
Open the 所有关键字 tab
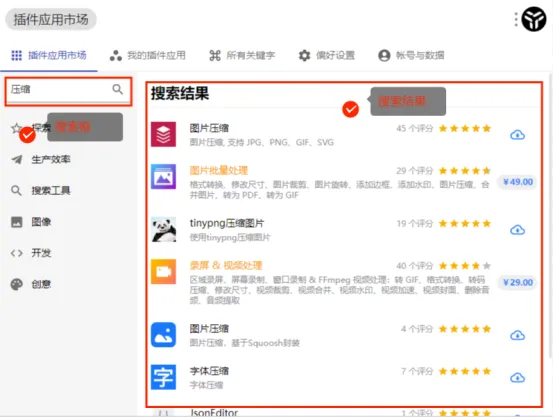[242, 55]
